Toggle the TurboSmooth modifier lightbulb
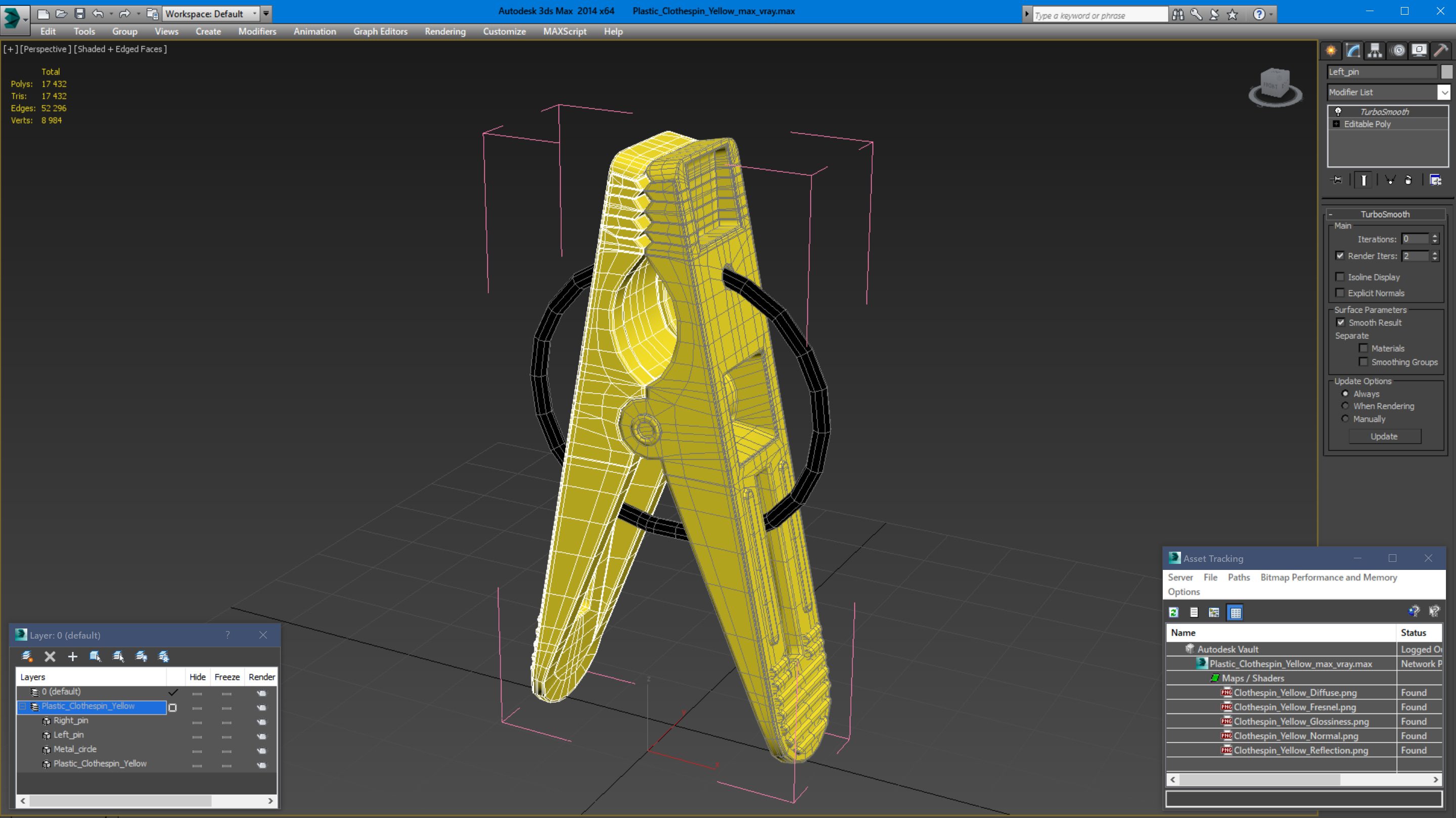The image size is (1456, 818). 1338,111
